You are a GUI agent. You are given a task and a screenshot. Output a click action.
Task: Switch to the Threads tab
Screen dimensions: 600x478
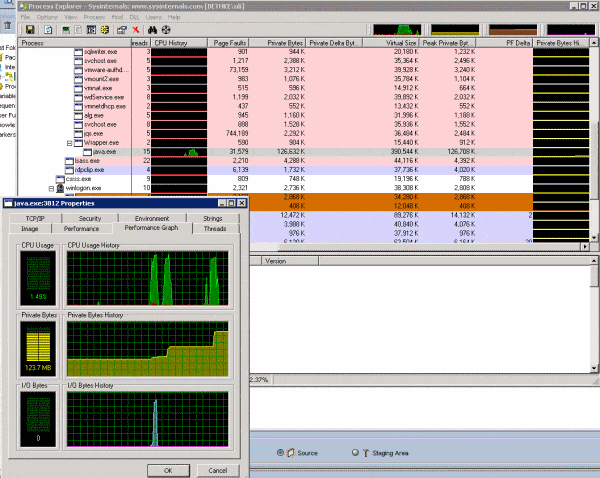point(215,229)
